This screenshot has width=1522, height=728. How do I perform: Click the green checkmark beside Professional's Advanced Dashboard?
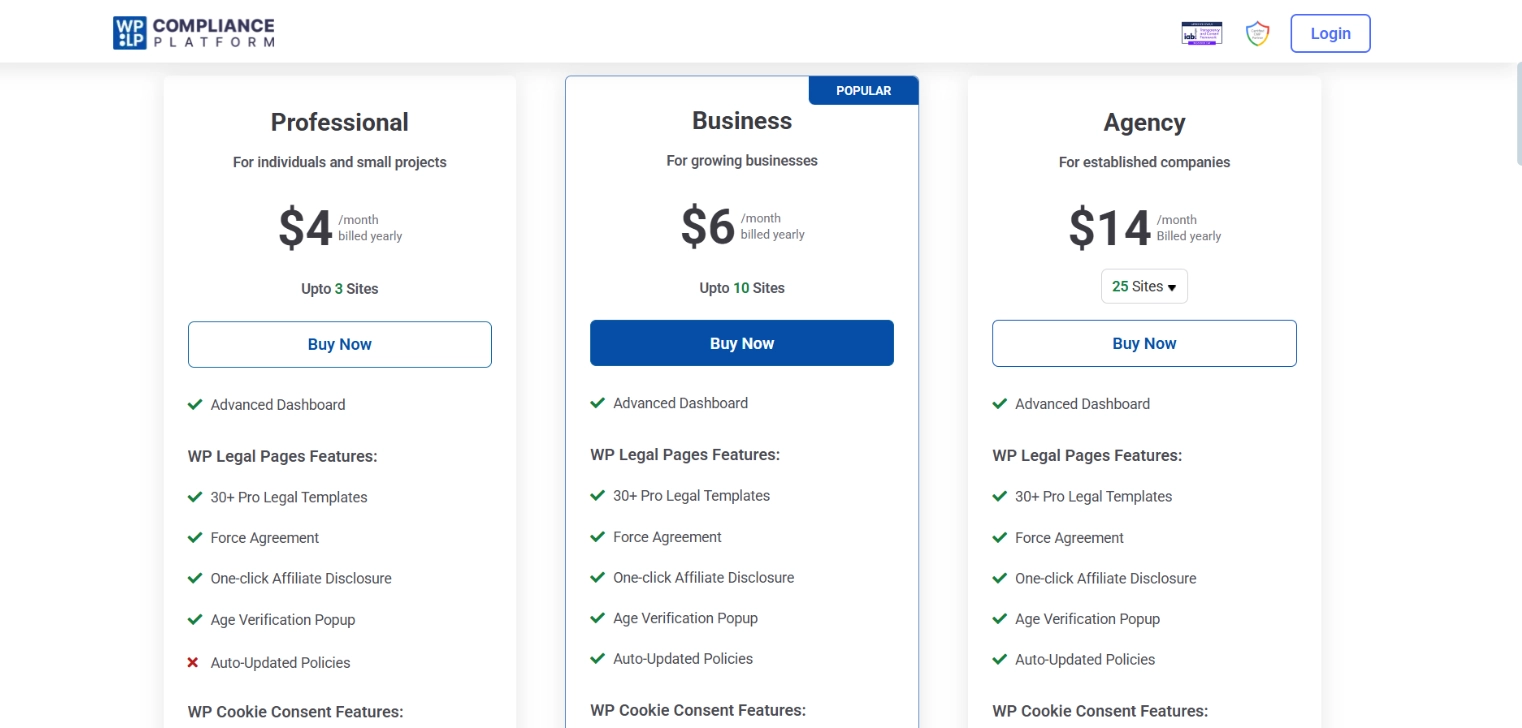click(195, 404)
